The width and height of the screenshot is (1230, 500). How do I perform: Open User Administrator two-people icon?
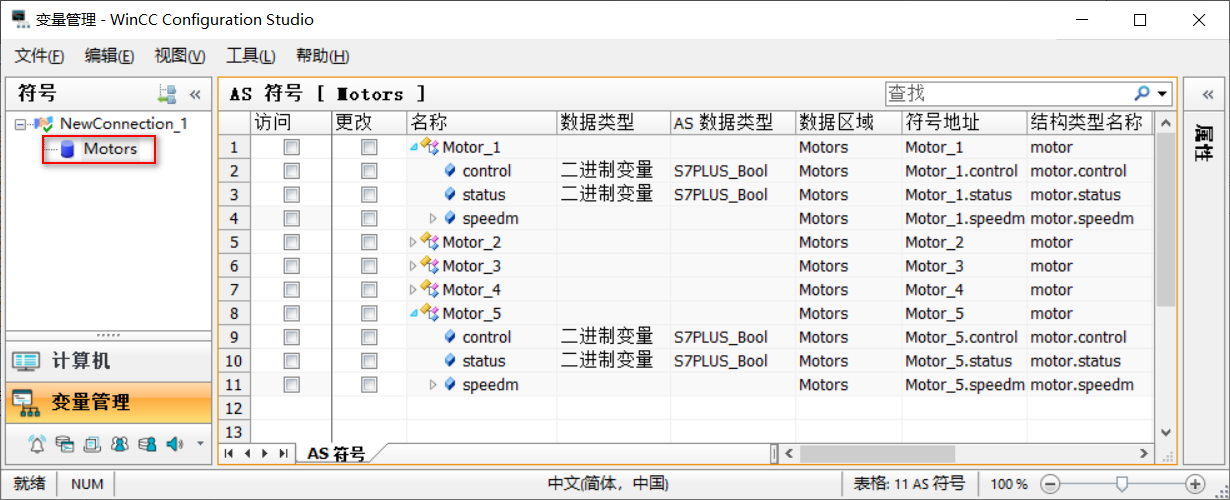[x=119, y=443]
